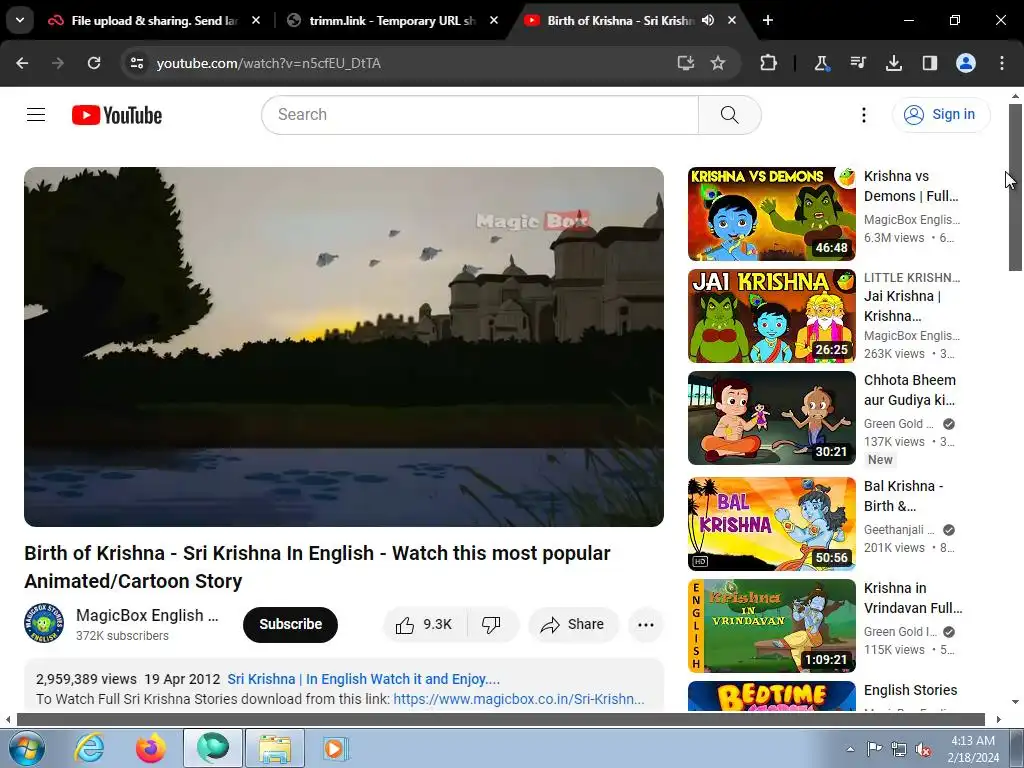Open more actions ellipsis under video
1024x768 pixels.
click(x=645, y=625)
